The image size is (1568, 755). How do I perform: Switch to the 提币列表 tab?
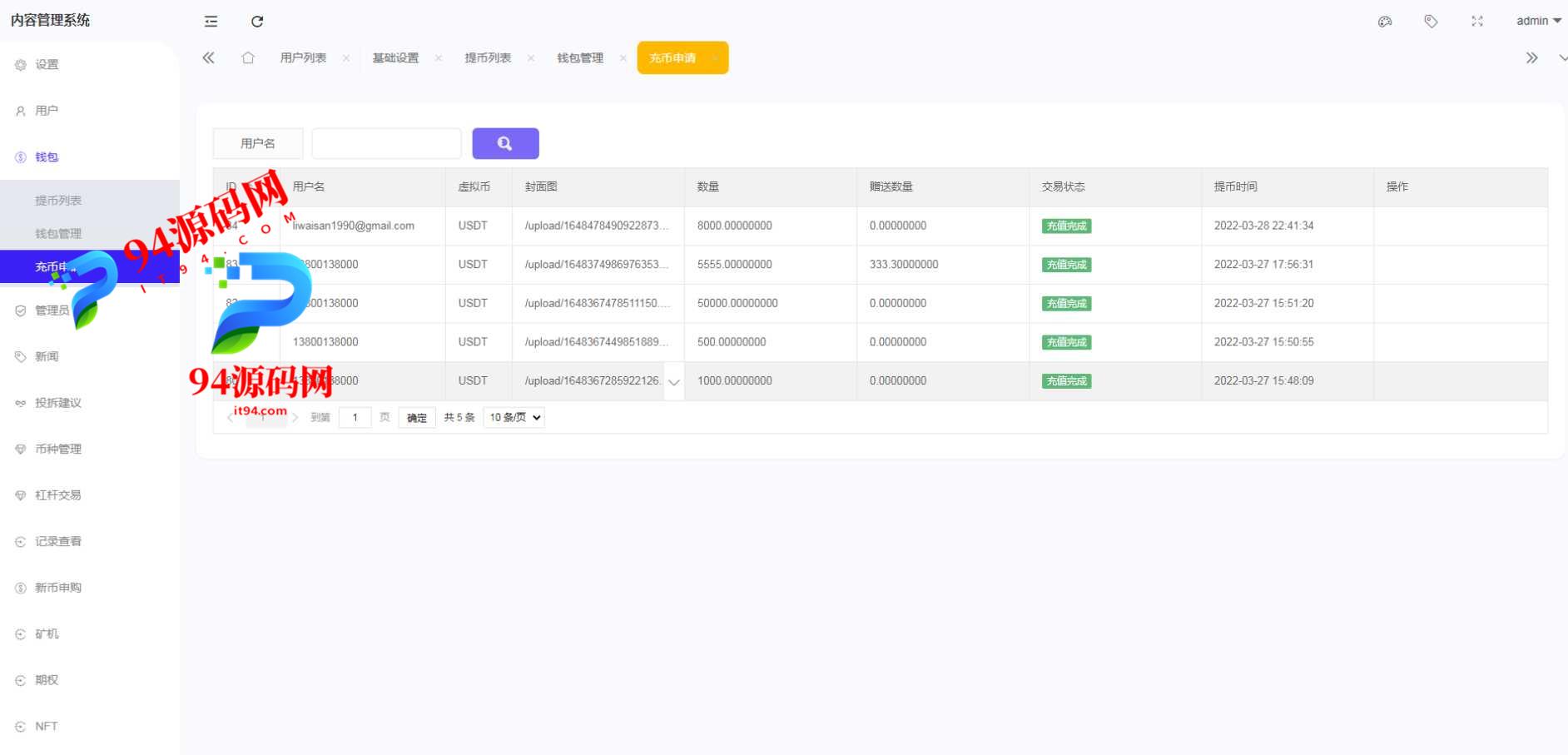(x=488, y=57)
